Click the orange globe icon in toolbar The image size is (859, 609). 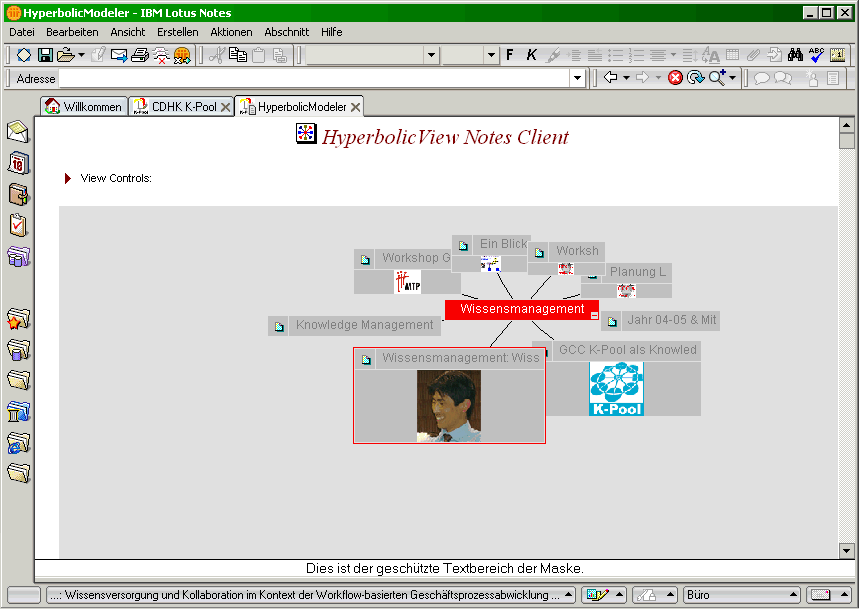coord(182,55)
